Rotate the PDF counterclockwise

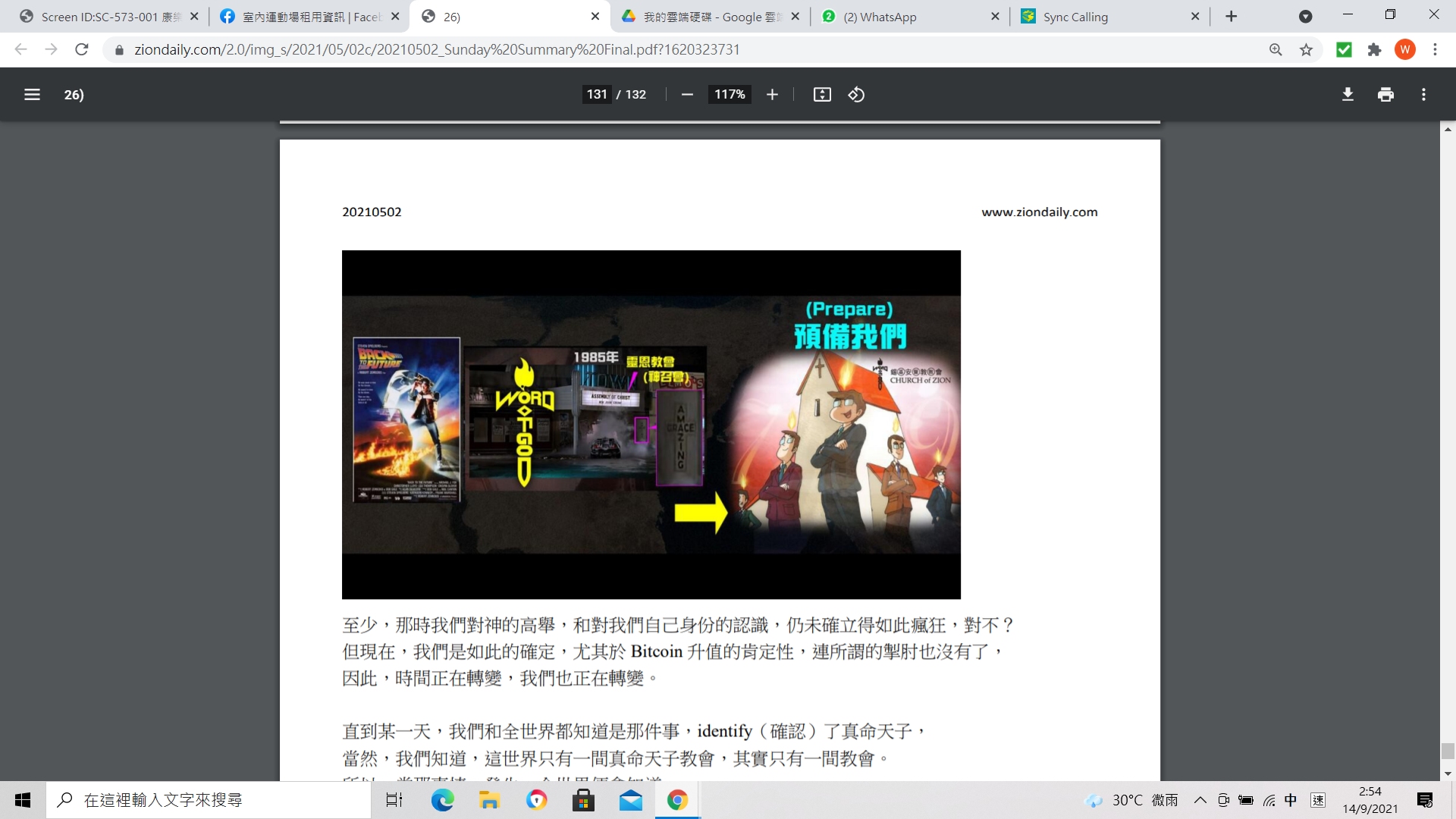[x=856, y=95]
